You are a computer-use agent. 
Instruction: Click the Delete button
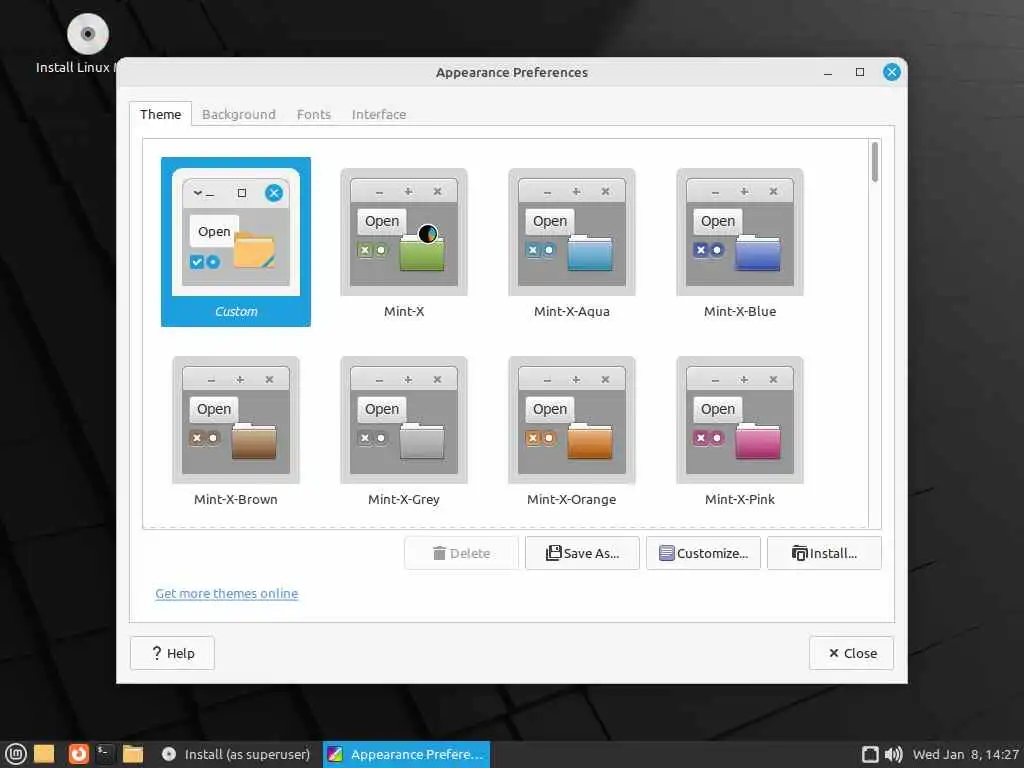click(461, 553)
